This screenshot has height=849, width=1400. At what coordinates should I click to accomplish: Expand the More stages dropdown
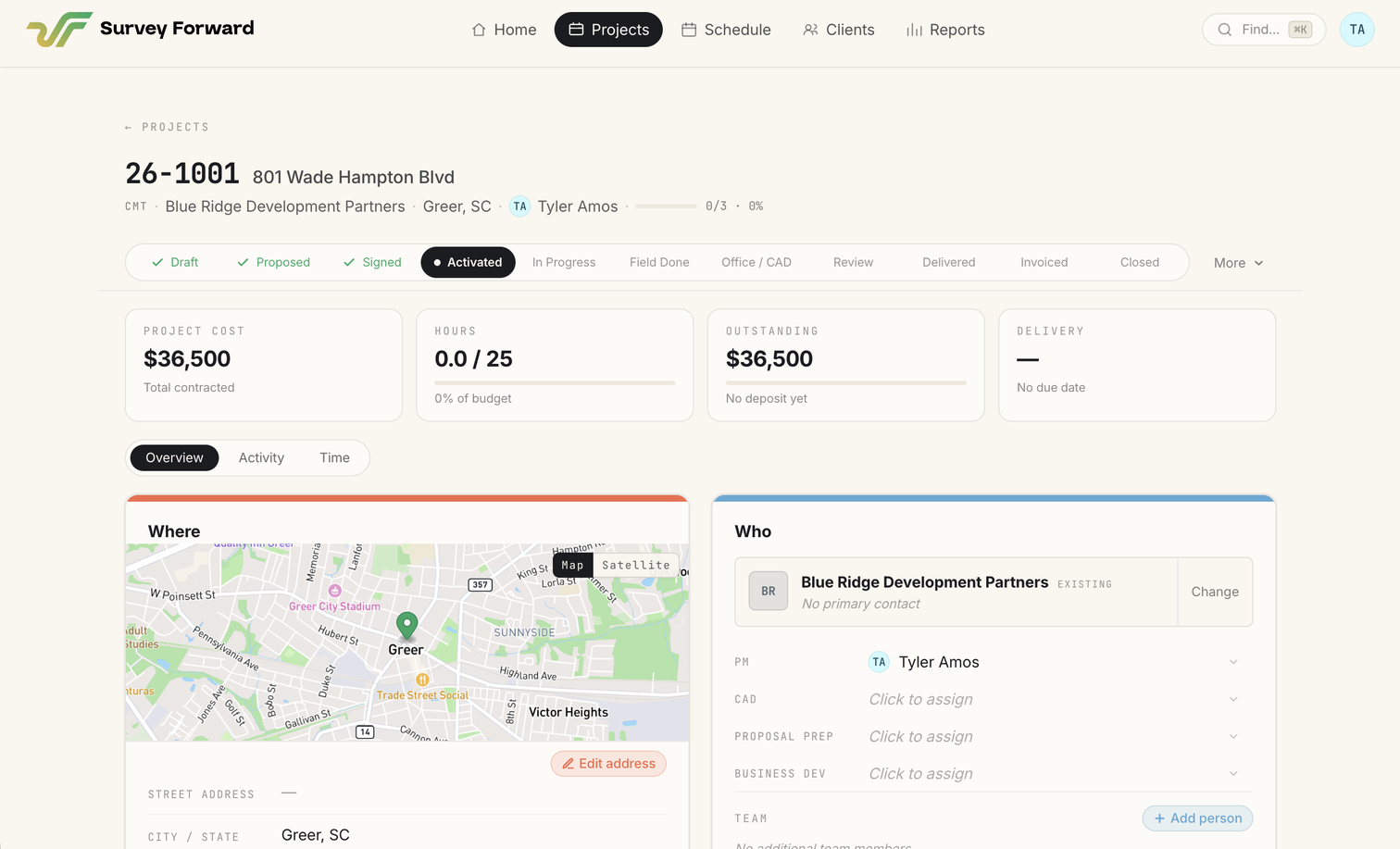coord(1238,263)
